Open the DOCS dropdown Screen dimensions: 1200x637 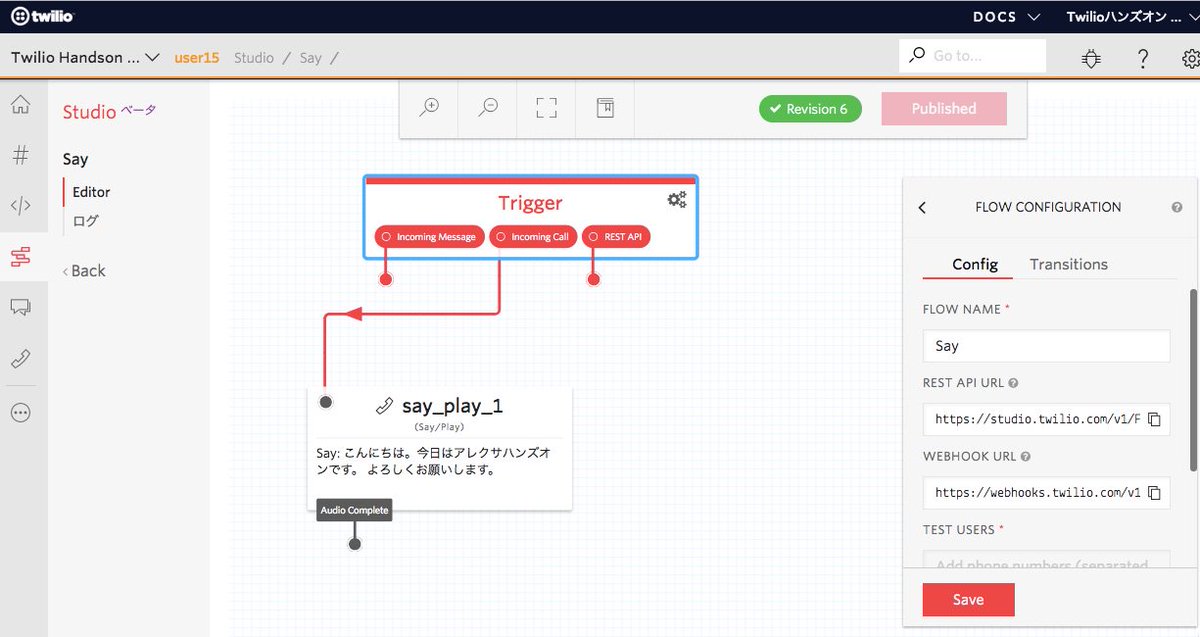coord(1007,17)
